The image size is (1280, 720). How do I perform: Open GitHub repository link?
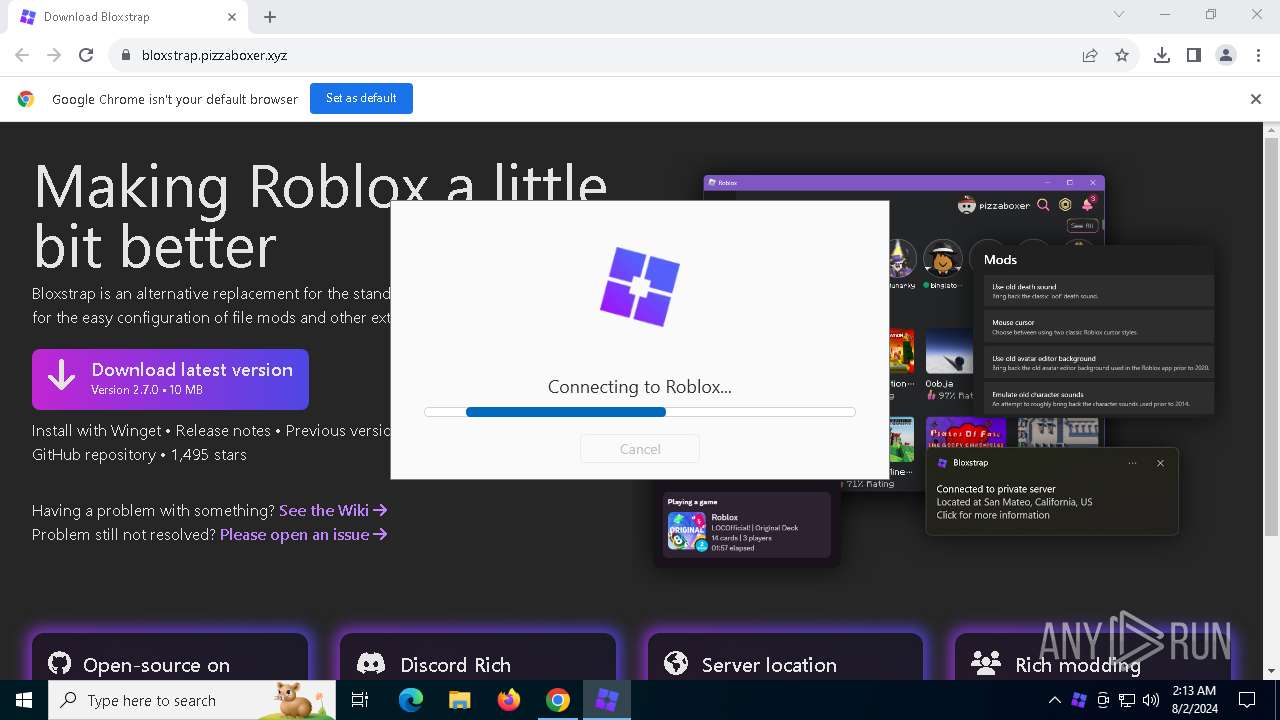[94, 454]
